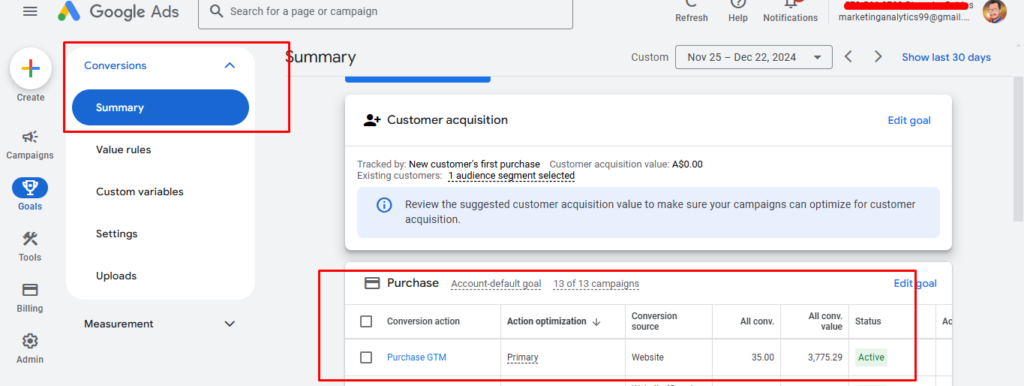
Task: Click Show last 30 days
Action: [x=946, y=57]
